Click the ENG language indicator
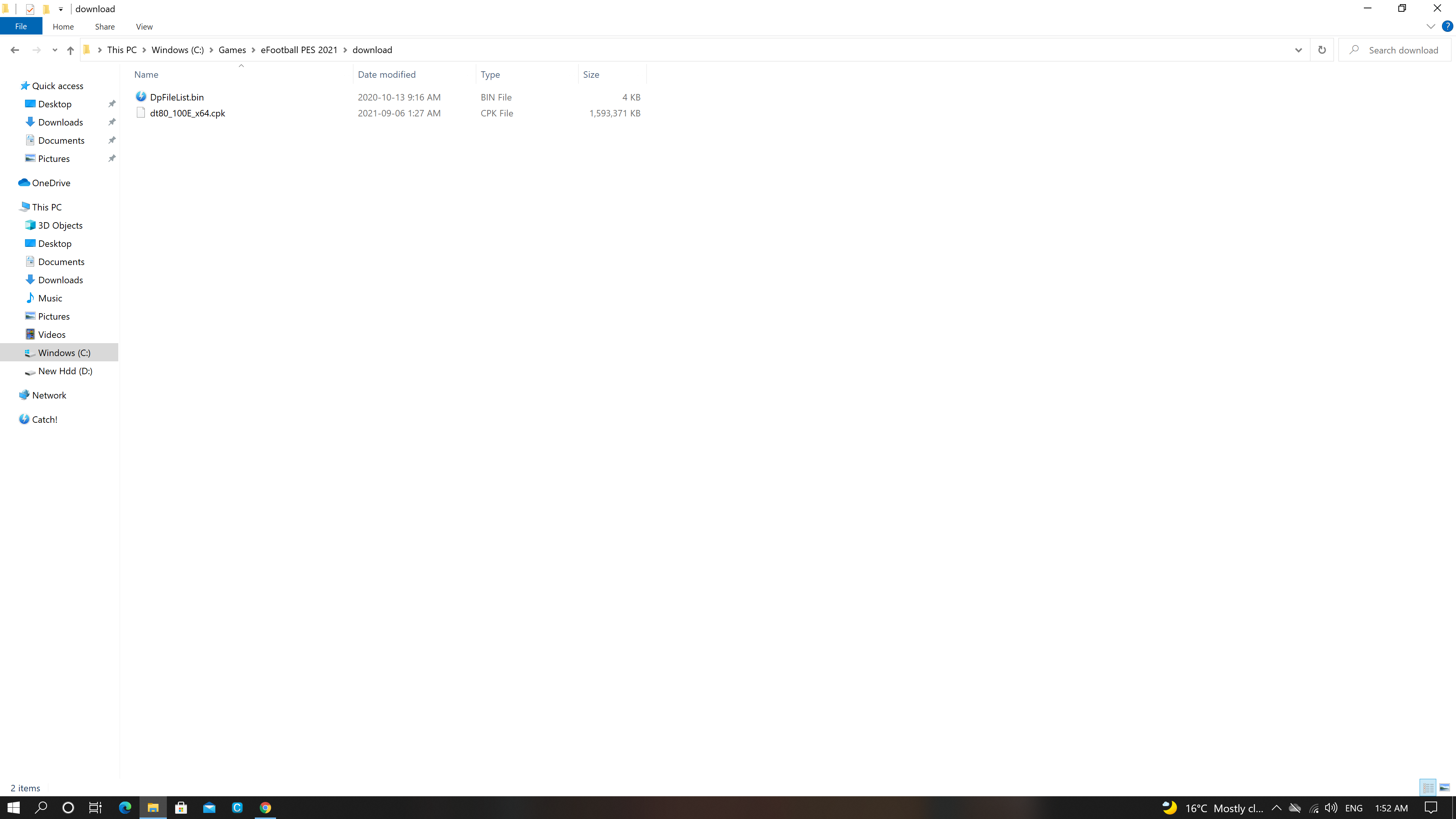This screenshot has height=819, width=1456. [1354, 808]
